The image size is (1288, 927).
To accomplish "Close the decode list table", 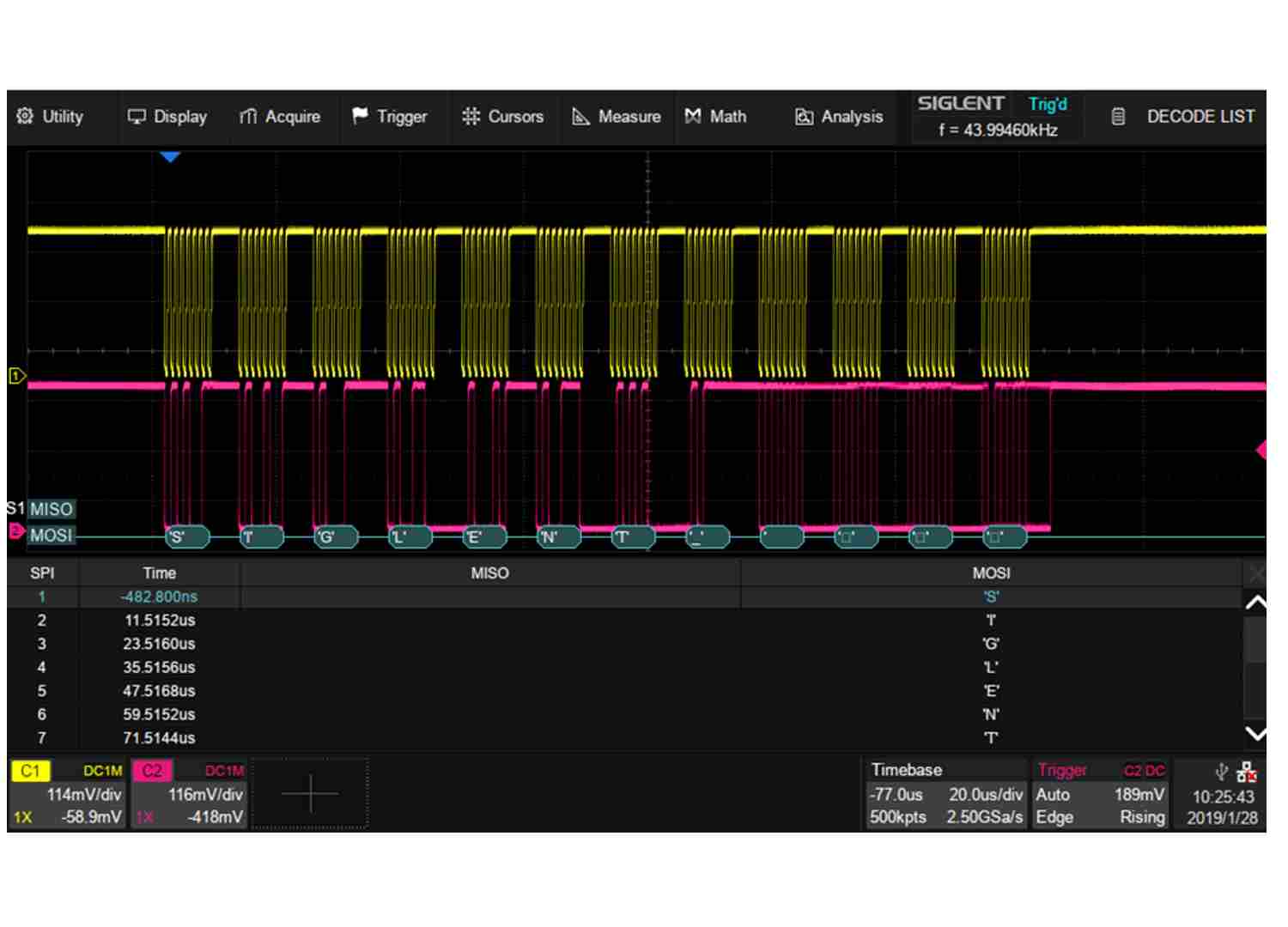I will tap(1255, 573).
